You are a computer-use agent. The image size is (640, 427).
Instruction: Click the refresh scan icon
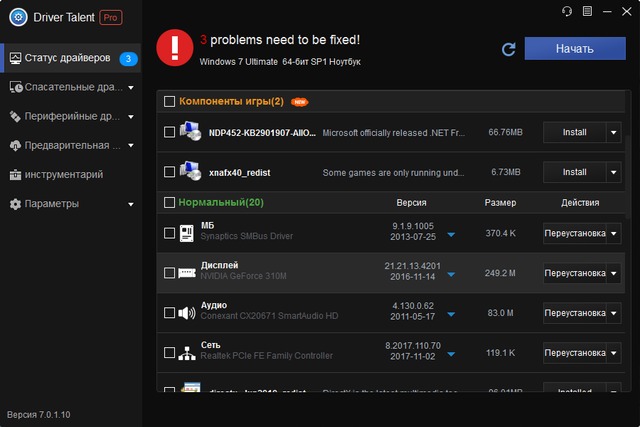(508, 49)
